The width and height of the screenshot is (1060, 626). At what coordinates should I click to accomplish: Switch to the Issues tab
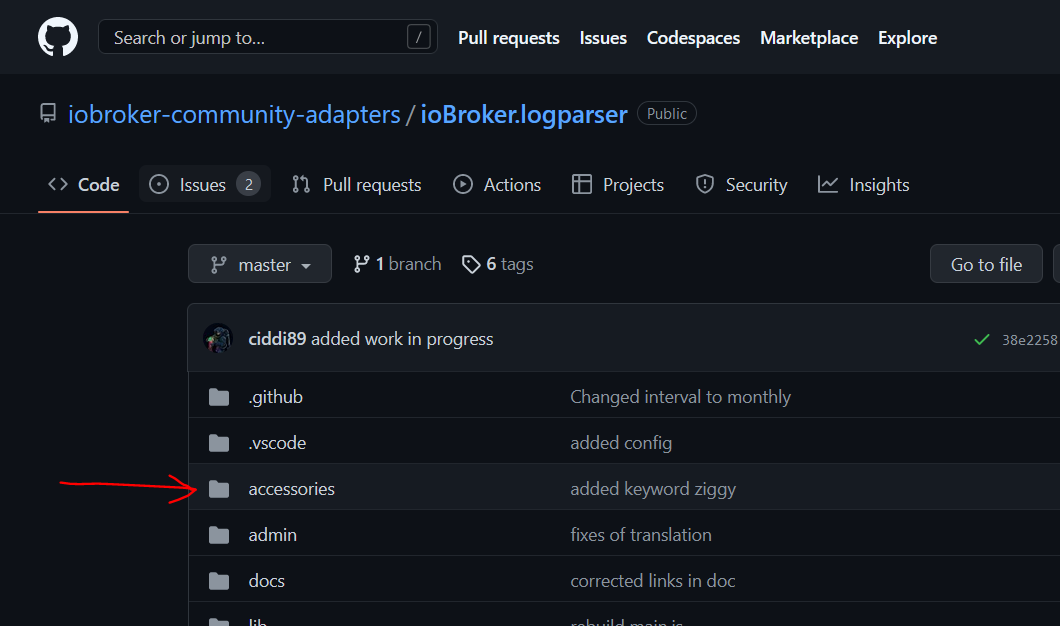(205, 185)
